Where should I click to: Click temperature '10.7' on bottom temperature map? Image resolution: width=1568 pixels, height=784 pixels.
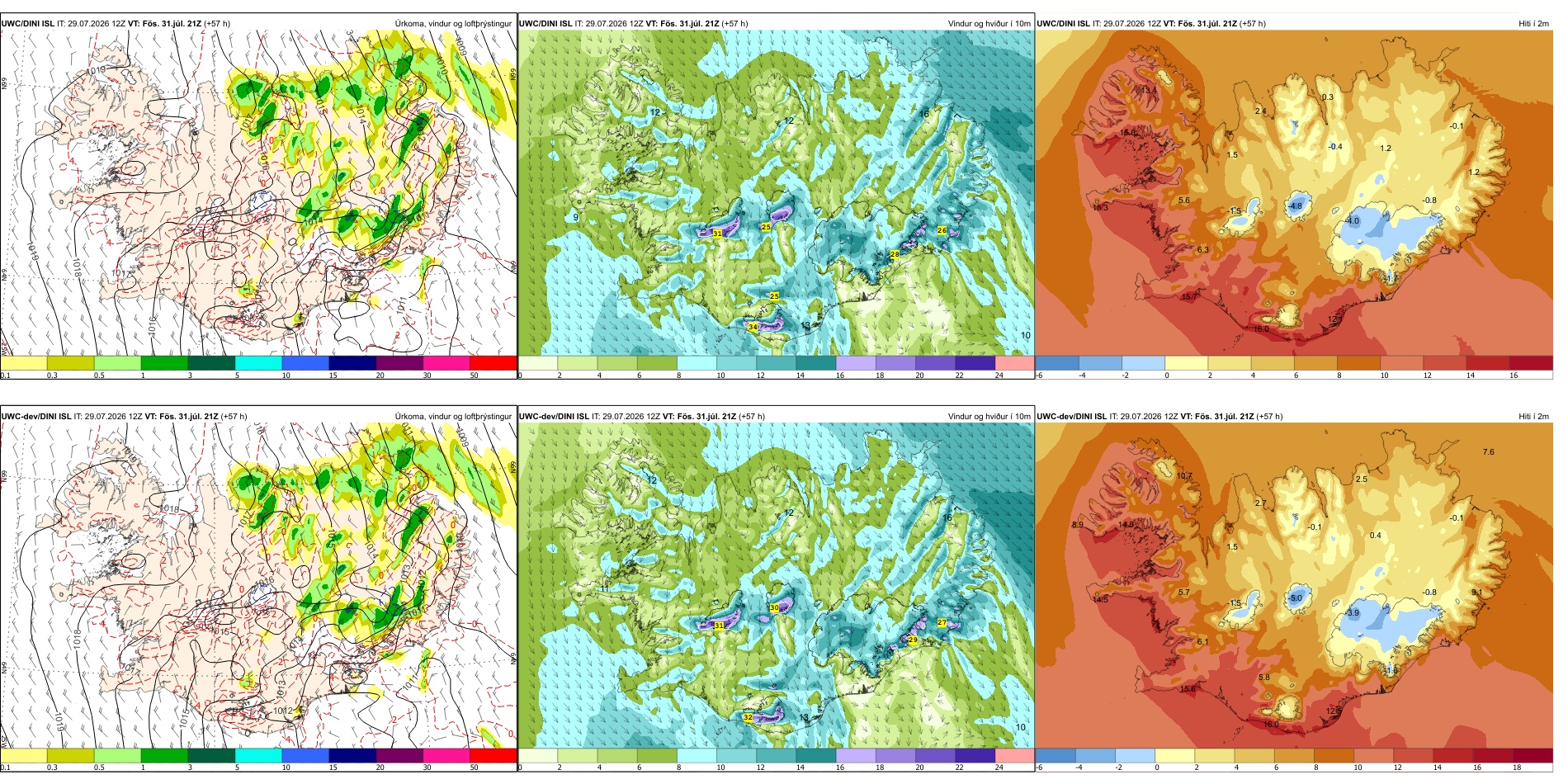point(1184,476)
